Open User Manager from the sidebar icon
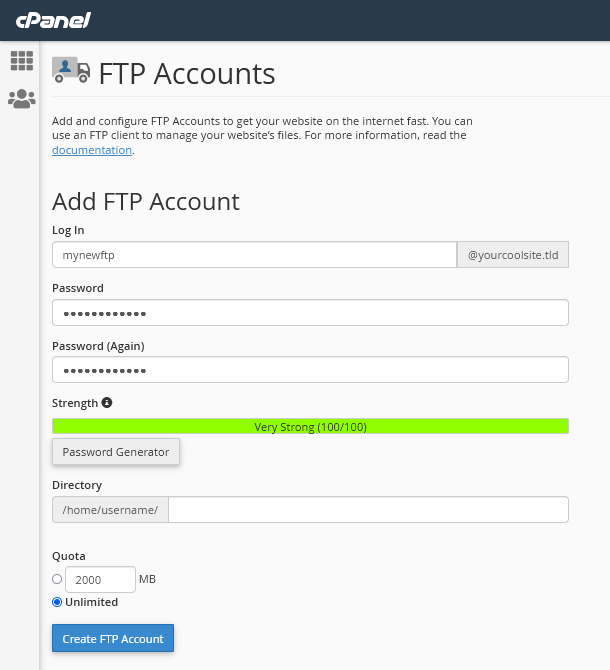 pyautogui.click(x=22, y=98)
